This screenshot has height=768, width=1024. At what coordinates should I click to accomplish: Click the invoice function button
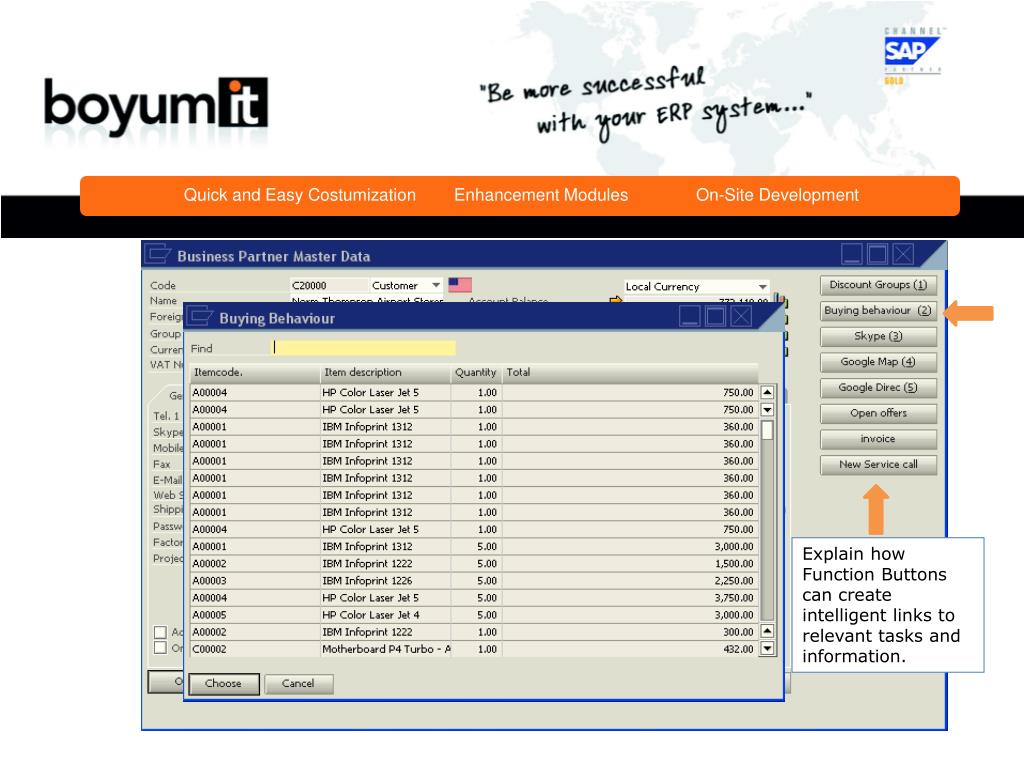click(878, 439)
